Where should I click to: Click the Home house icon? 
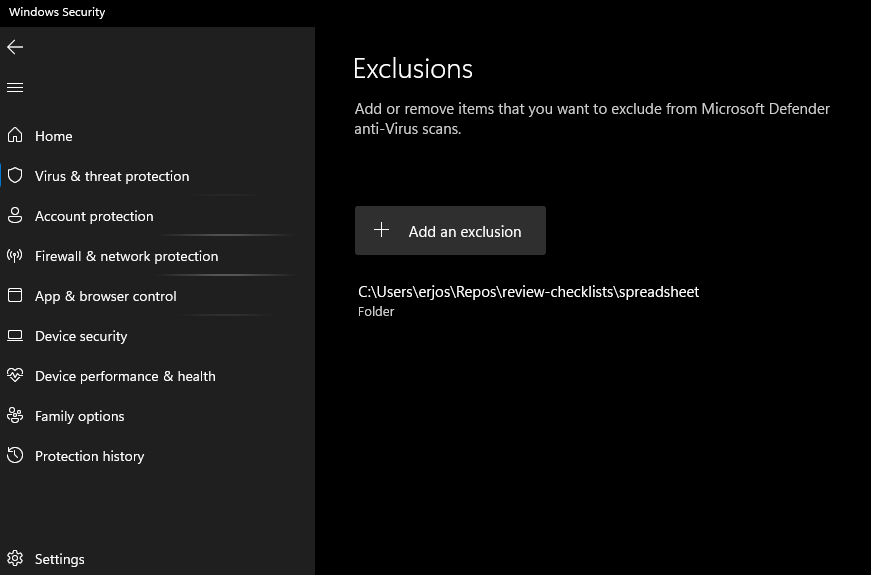(15, 135)
